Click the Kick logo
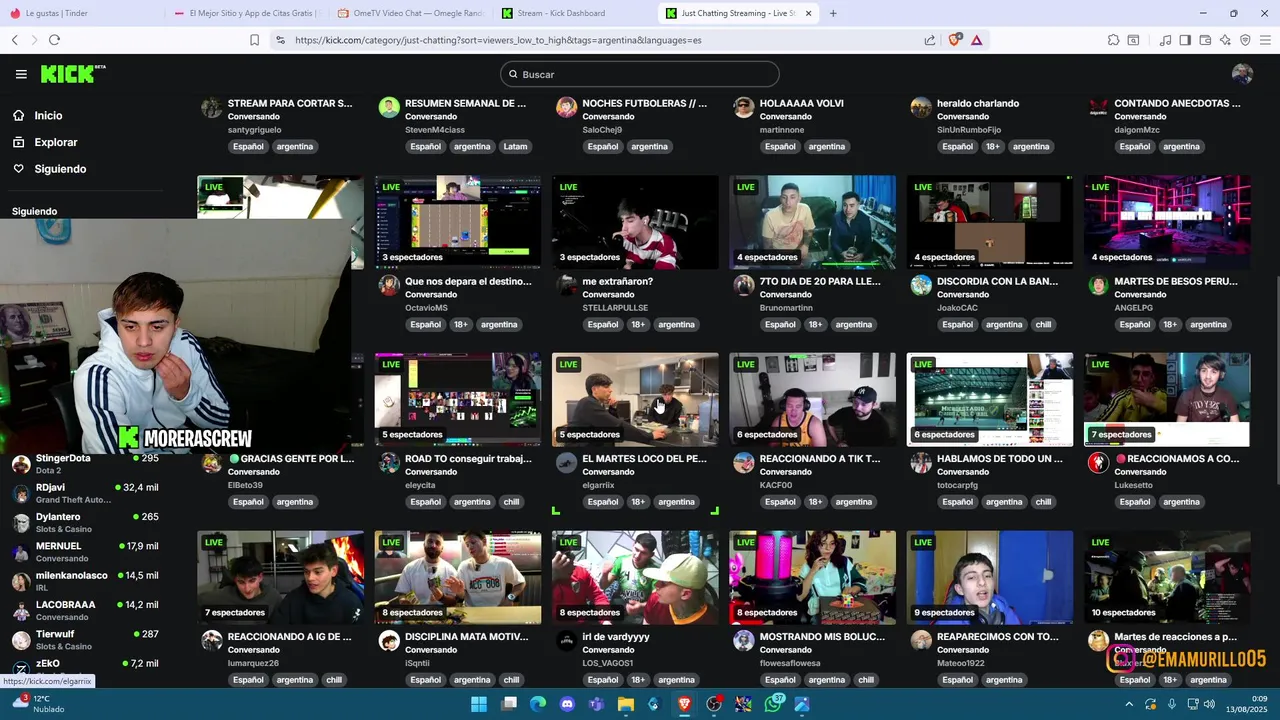 73,74
